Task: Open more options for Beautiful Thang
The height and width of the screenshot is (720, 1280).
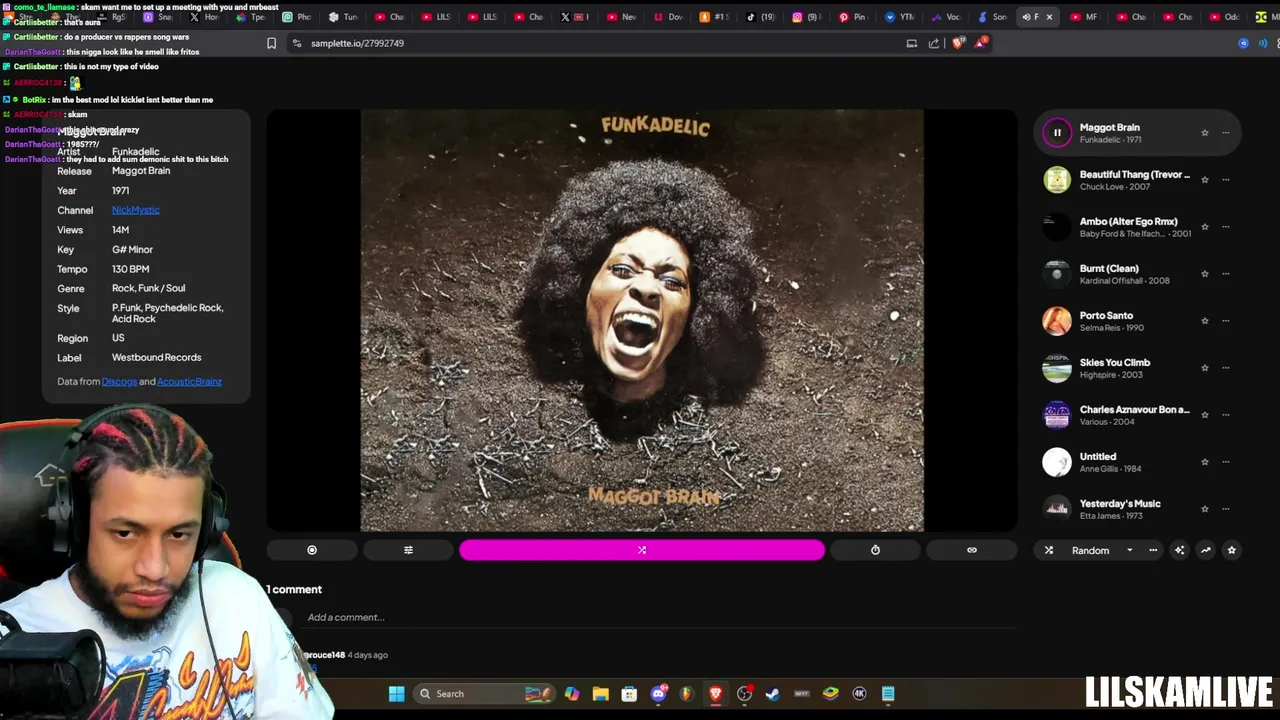Action: click(x=1225, y=180)
